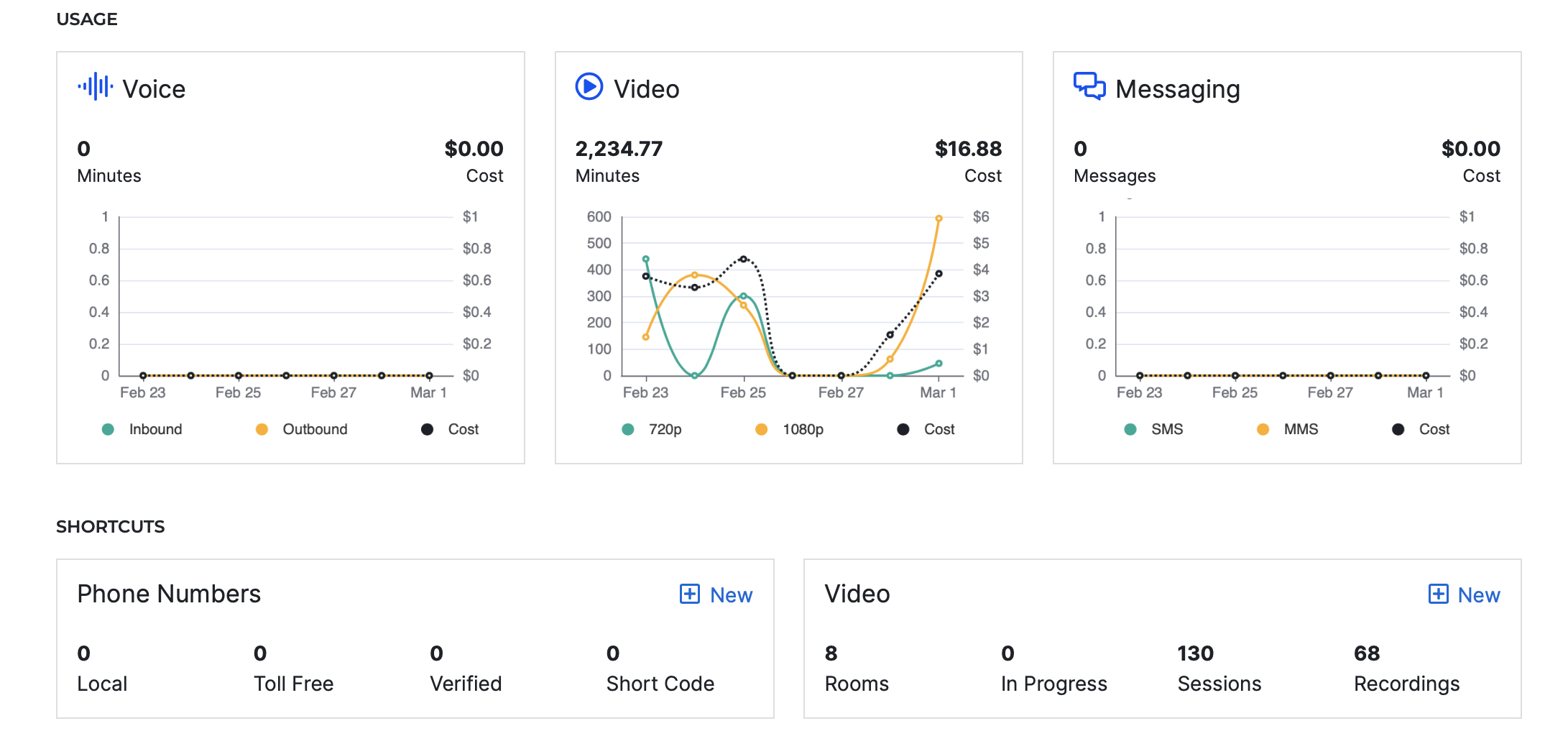Screen dimensions: 1568x749
Task: Click the orange 1080p legend dot
Action: pos(761,429)
